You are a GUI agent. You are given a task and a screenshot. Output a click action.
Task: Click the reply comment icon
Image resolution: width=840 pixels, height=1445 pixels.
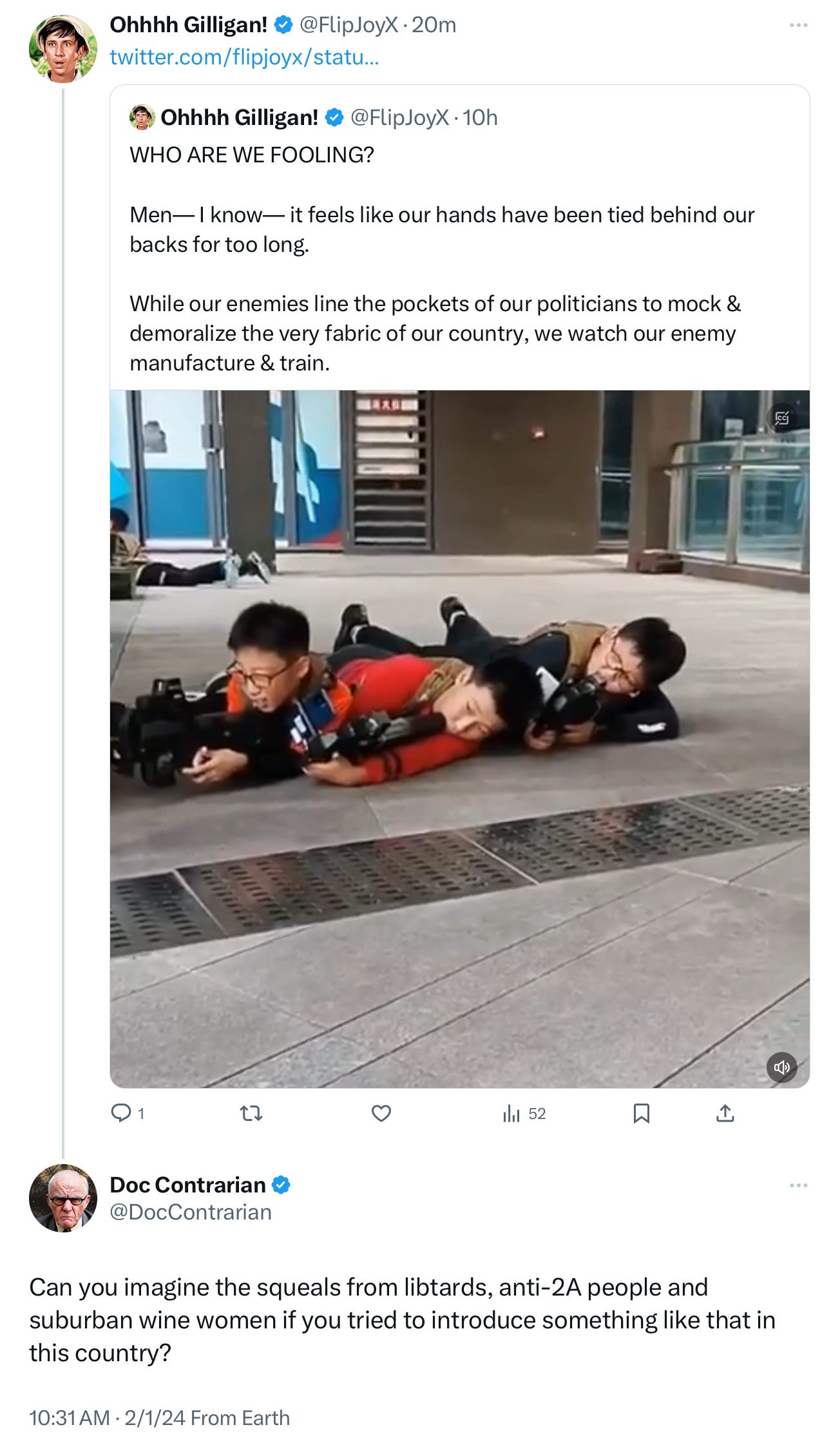[x=121, y=1113]
